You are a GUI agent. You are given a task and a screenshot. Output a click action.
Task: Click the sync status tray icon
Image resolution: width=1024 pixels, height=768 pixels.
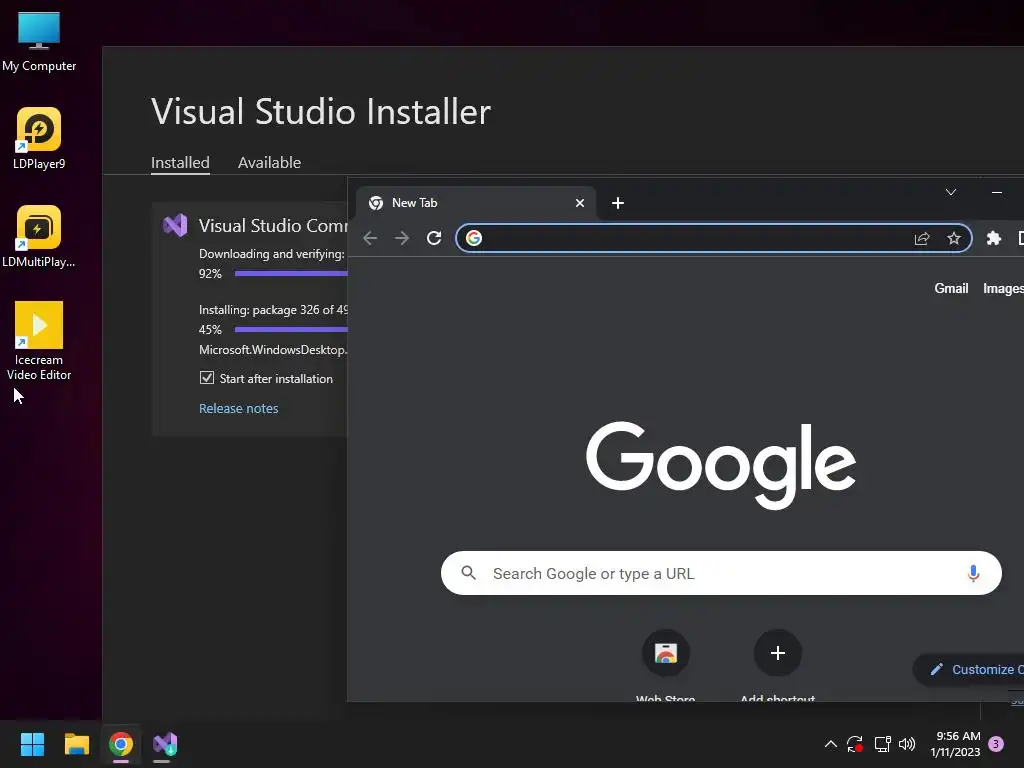tap(855, 744)
